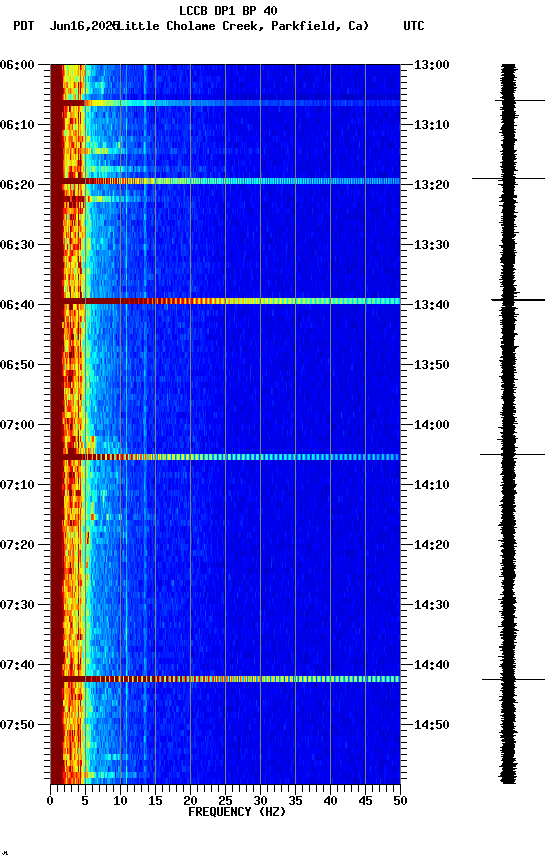Click the 06:00 PDT time label
The height and width of the screenshot is (864, 552).
coord(17,65)
